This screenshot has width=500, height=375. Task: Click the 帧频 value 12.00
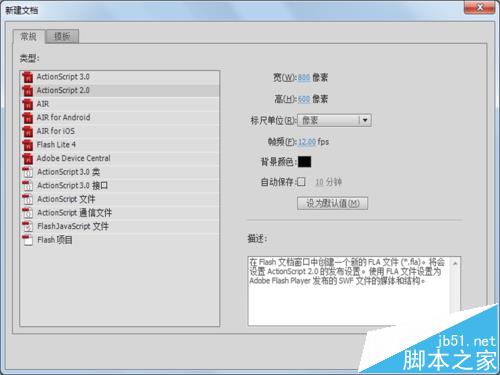[307, 142]
